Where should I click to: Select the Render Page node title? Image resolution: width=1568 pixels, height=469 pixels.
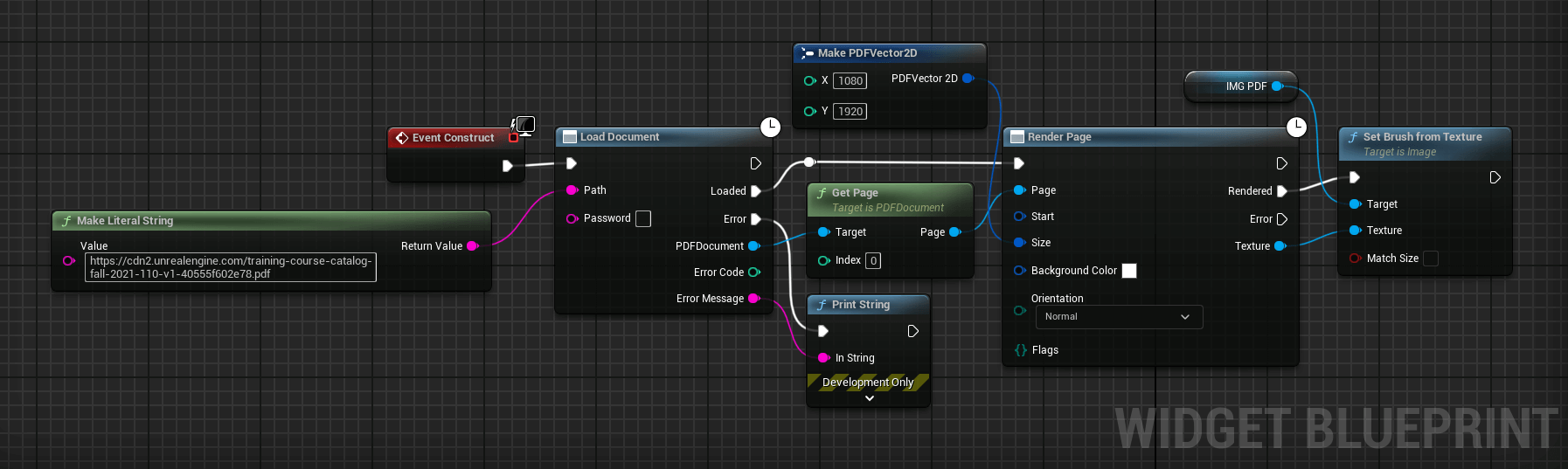[1059, 137]
